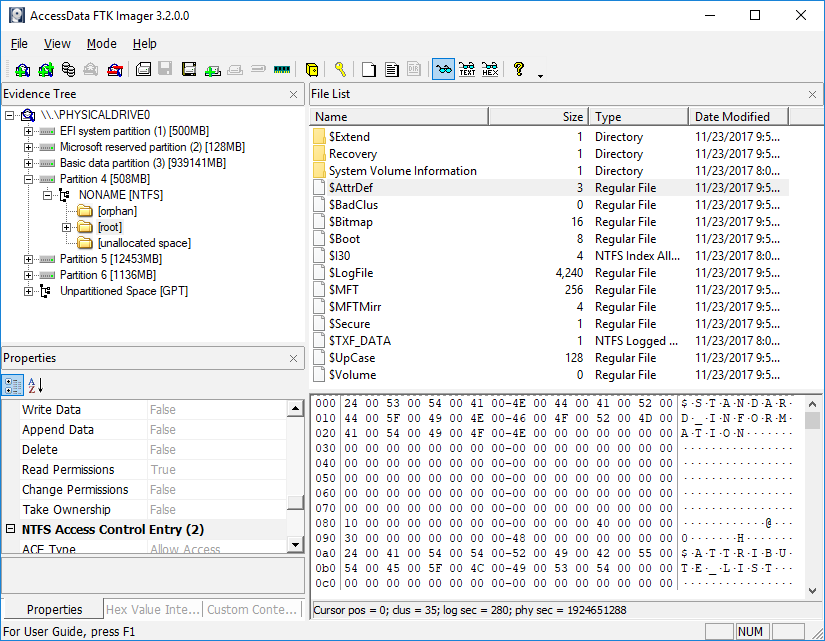Expand the Unpartitioned Space [GPT] node

[28, 292]
